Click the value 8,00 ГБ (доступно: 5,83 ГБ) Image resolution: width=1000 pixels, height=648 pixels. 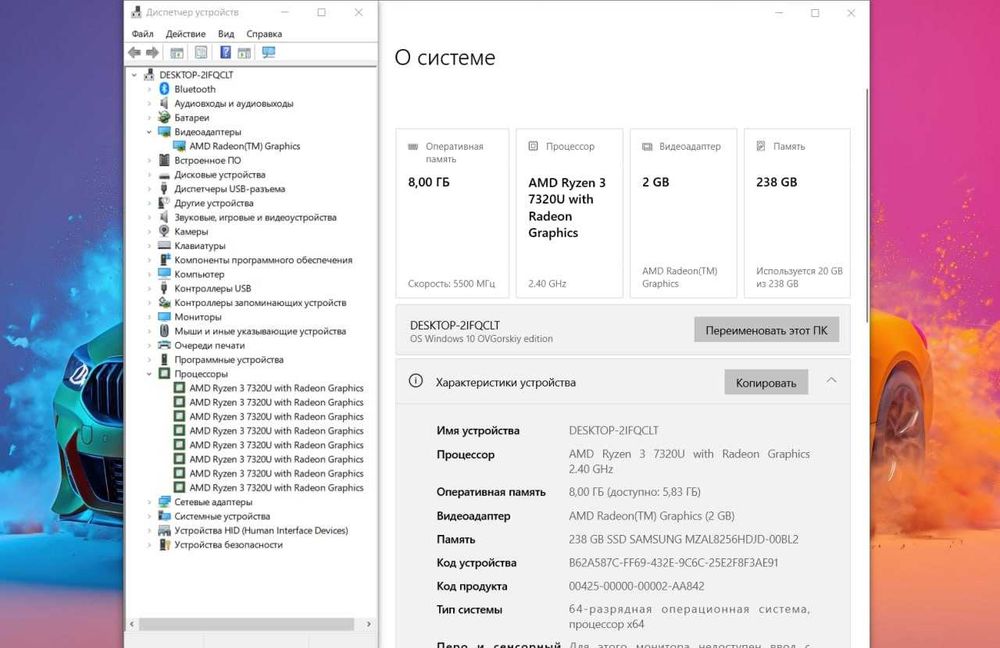pyautogui.click(x=635, y=492)
